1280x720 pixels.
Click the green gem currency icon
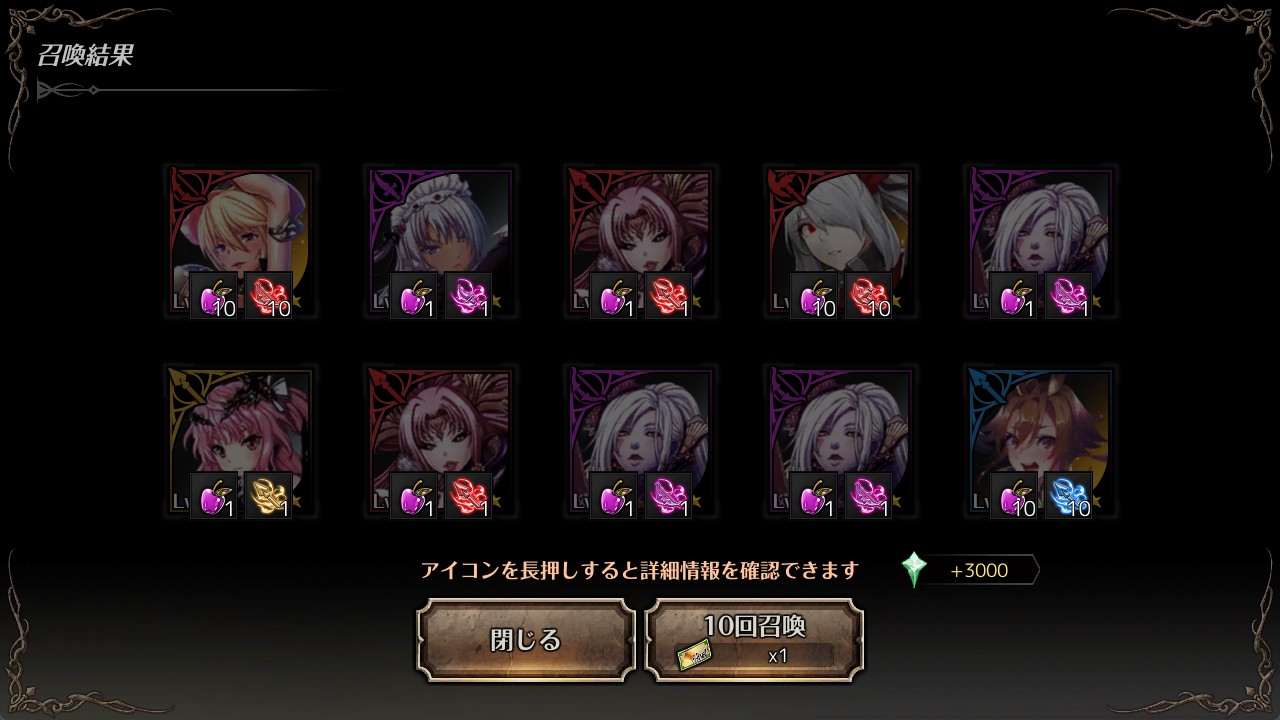914,570
